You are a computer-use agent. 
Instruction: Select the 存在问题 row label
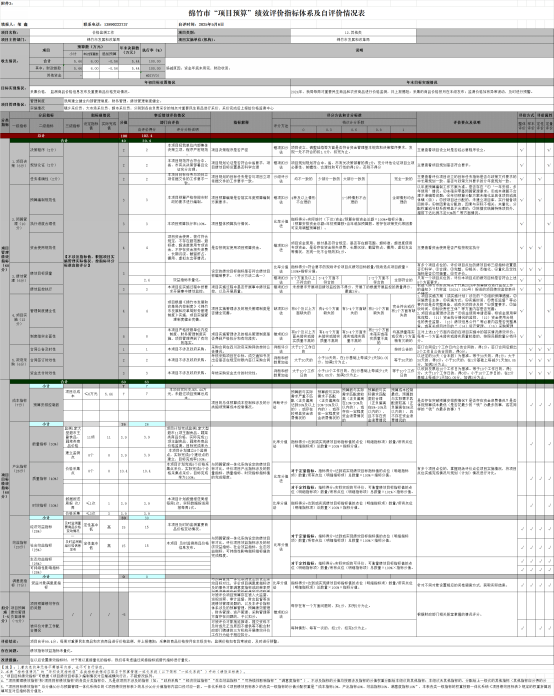(9, 651)
